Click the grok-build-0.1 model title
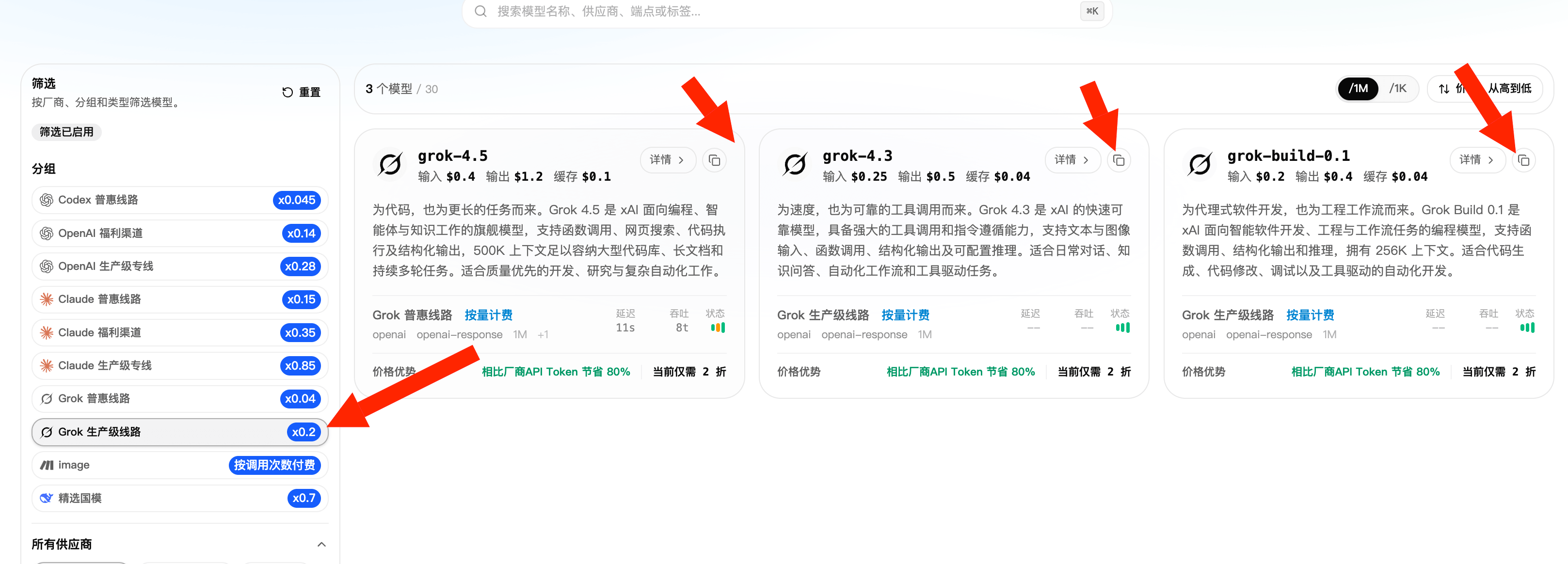 pos(1288,157)
